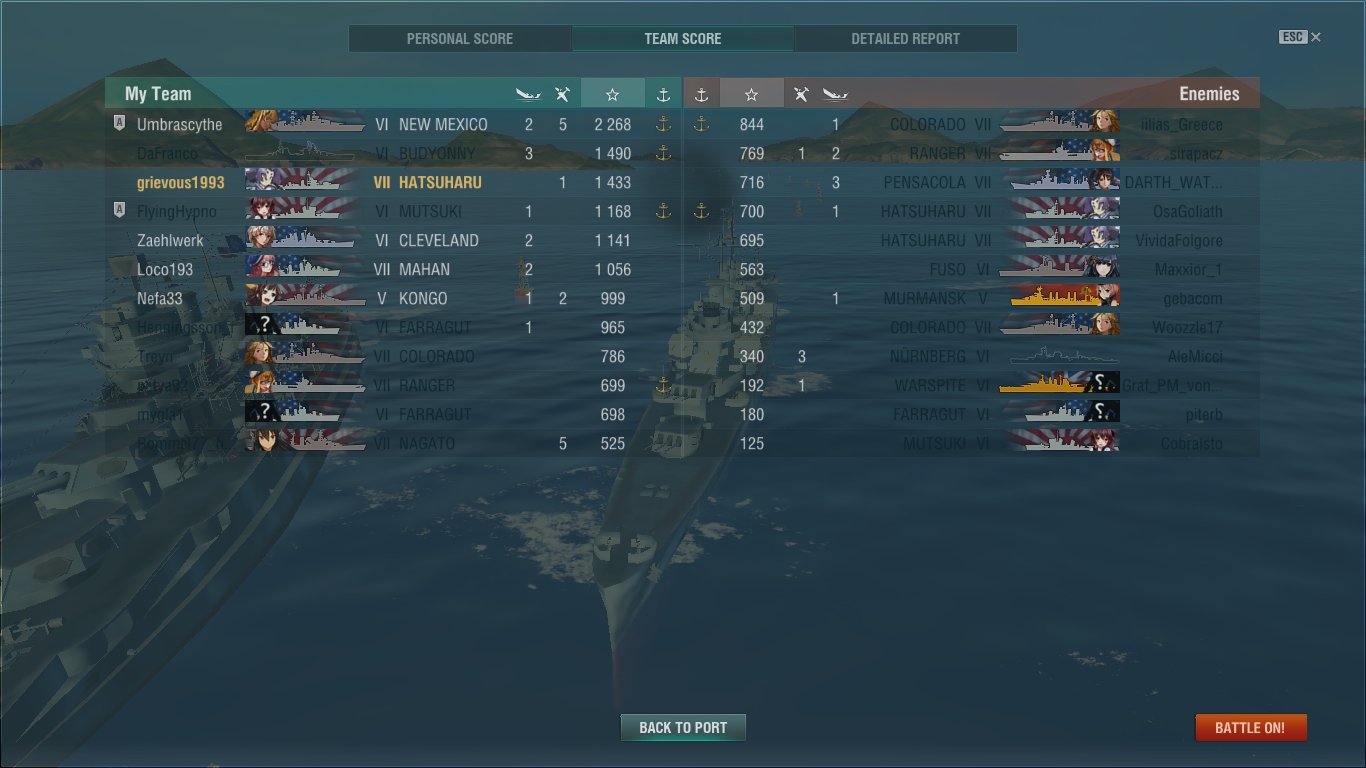Select the Team Score tab
Image resolution: width=1366 pixels, height=768 pixels.
pyautogui.click(x=683, y=39)
